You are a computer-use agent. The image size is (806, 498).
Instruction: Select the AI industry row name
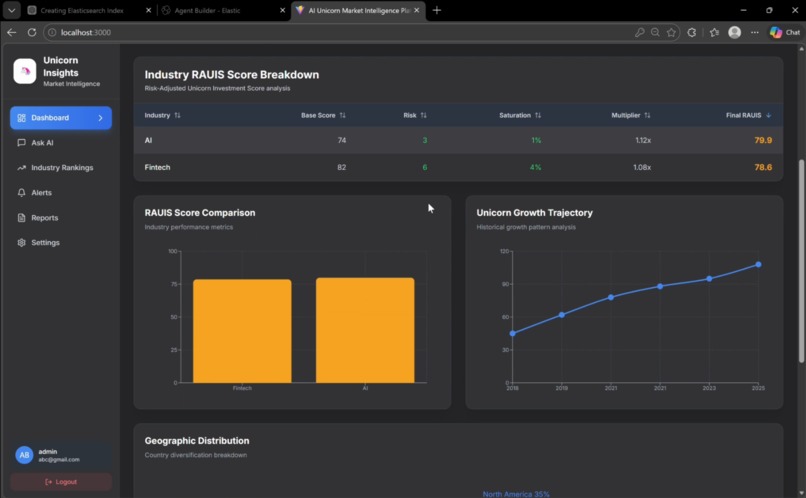(148, 140)
